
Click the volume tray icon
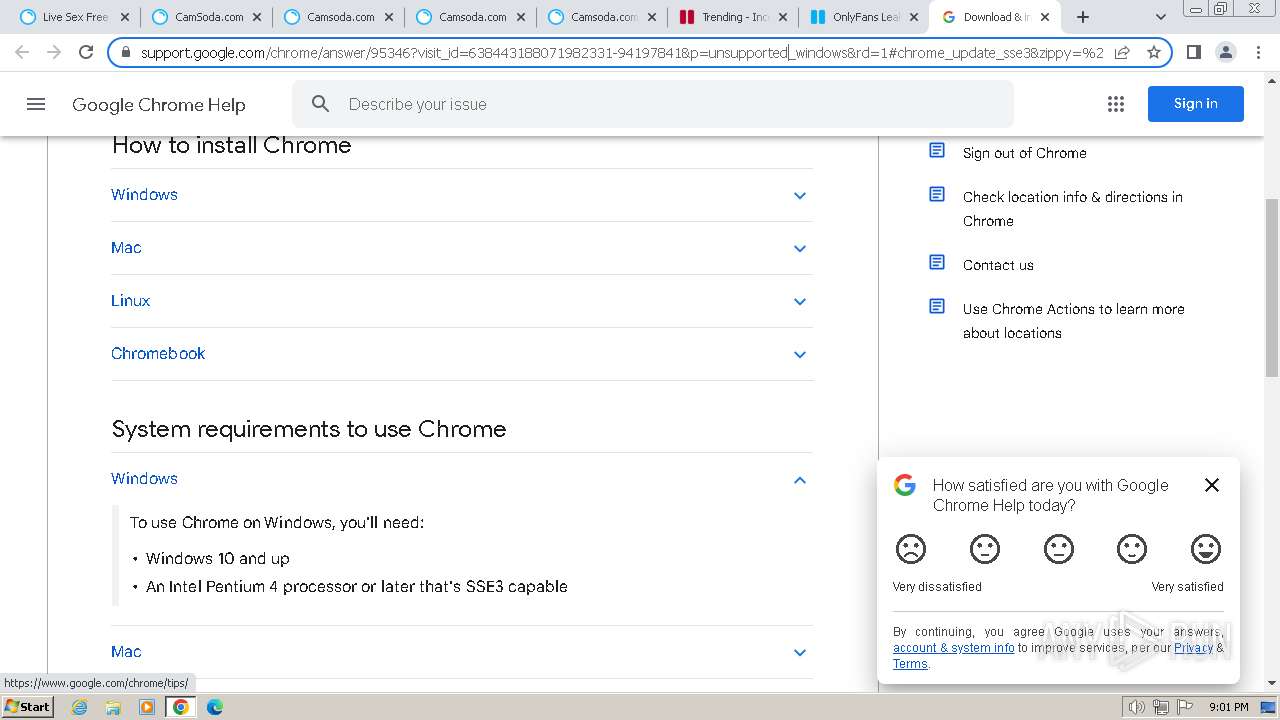1136,707
